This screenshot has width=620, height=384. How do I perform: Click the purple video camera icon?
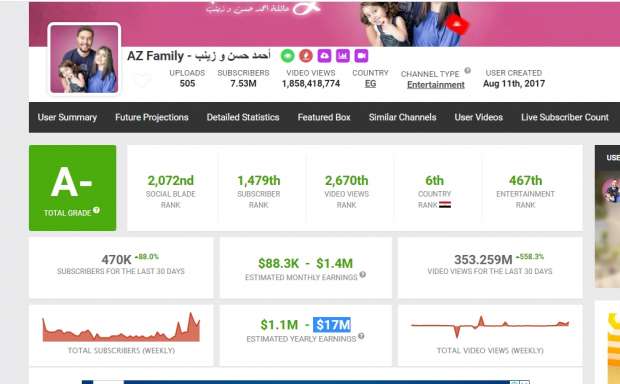tap(361, 56)
